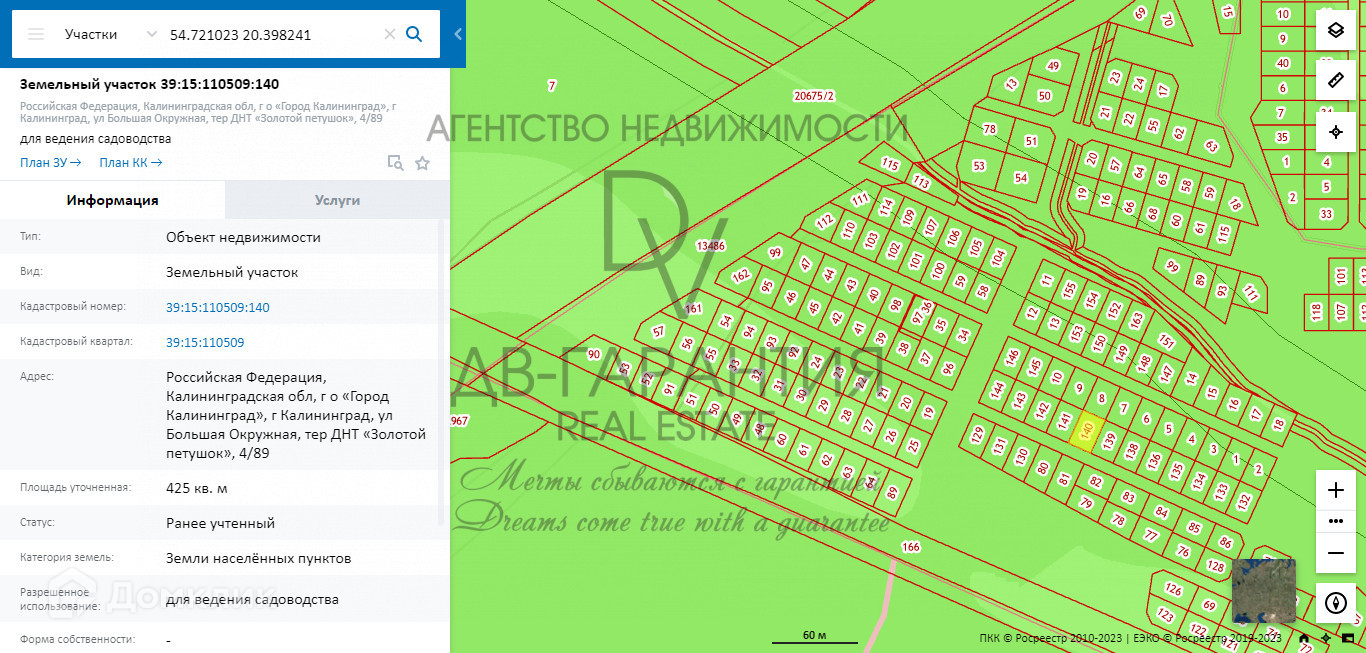
Task: Zoom in with the plus button
Action: coord(1335,490)
